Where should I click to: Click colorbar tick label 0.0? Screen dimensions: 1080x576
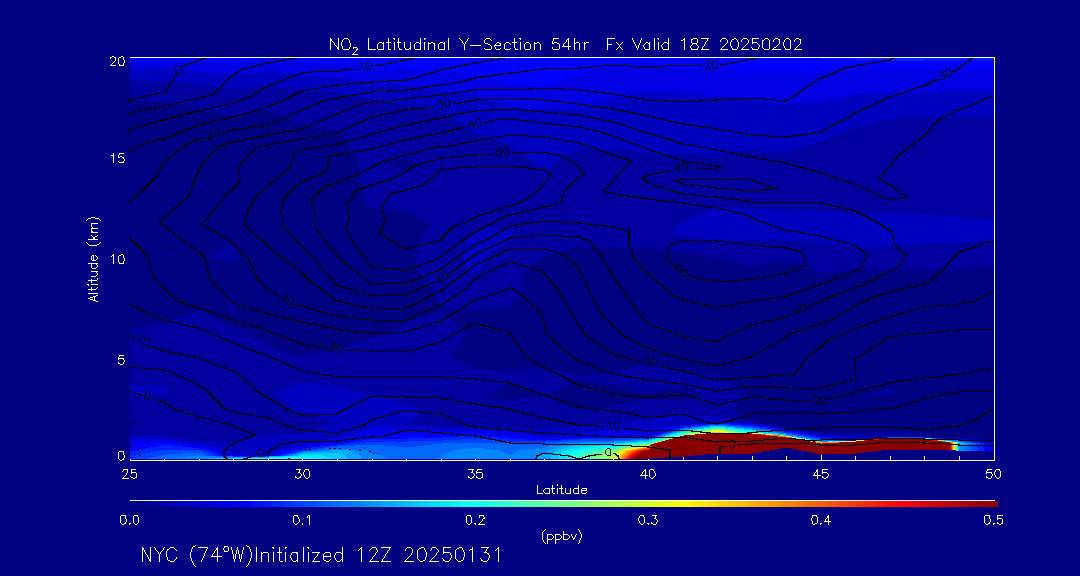(129, 522)
